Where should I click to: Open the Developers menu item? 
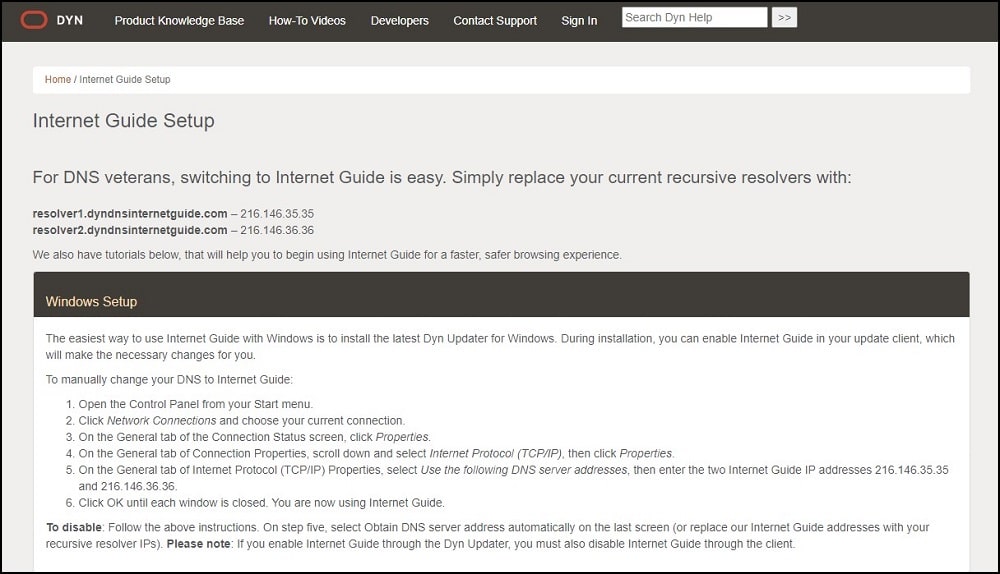pos(399,20)
